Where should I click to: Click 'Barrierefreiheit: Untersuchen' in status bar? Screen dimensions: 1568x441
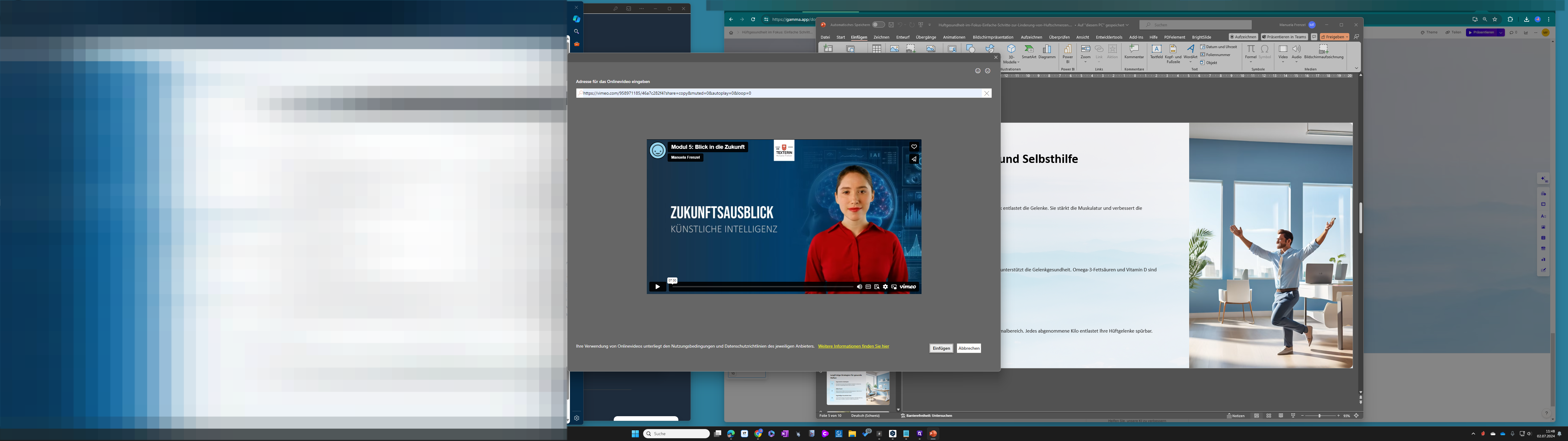click(x=926, y=415)
